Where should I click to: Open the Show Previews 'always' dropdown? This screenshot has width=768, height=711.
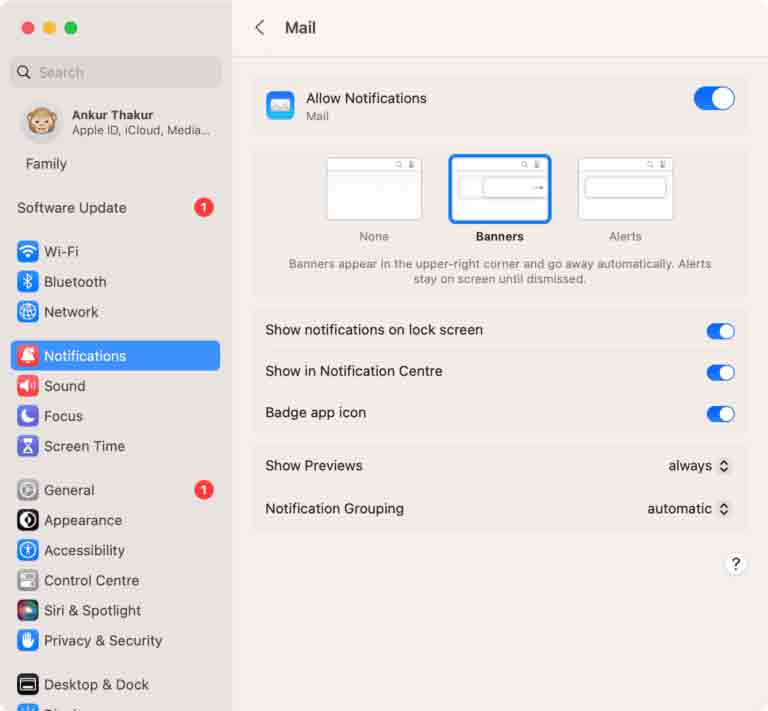698,466
